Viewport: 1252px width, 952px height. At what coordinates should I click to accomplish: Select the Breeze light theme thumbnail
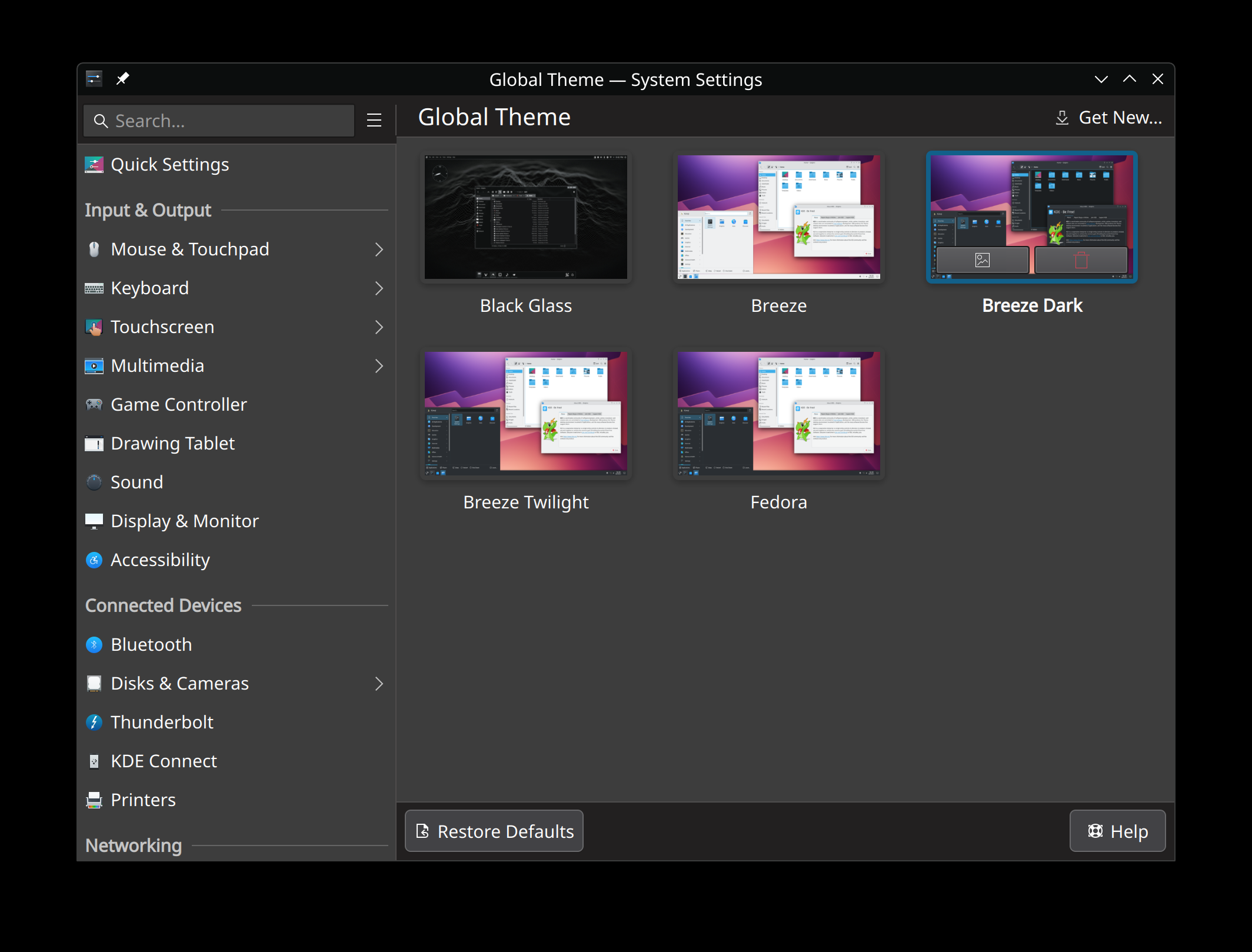coord(779,217)
